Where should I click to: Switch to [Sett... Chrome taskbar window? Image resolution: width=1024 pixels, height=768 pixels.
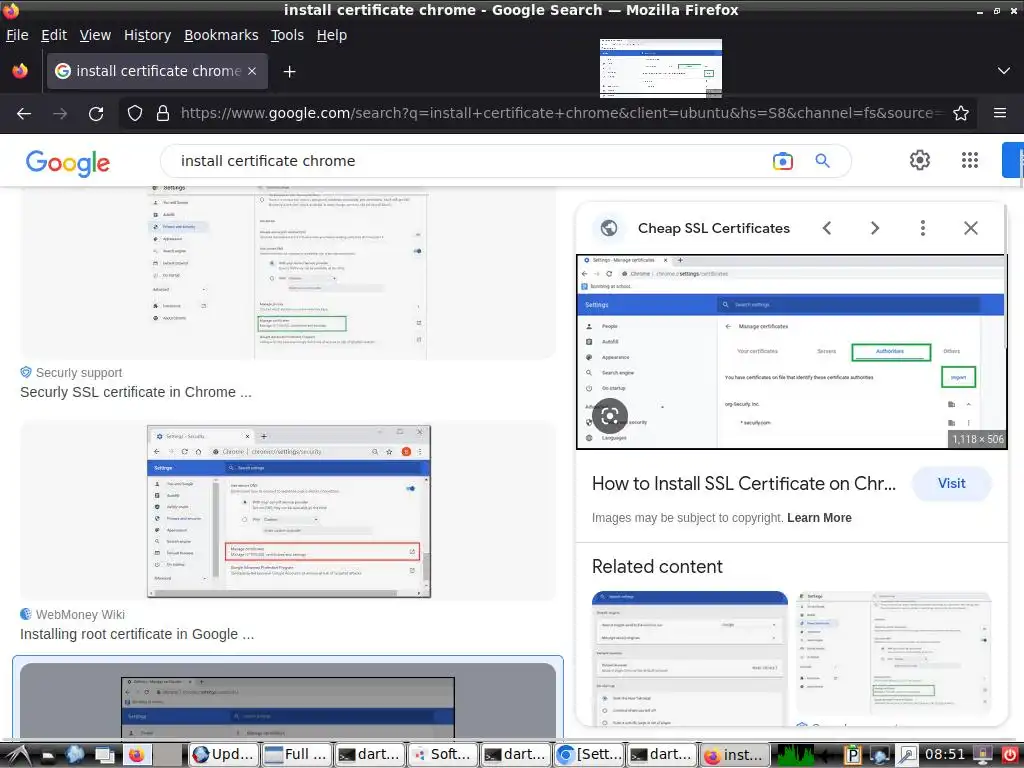588,755
